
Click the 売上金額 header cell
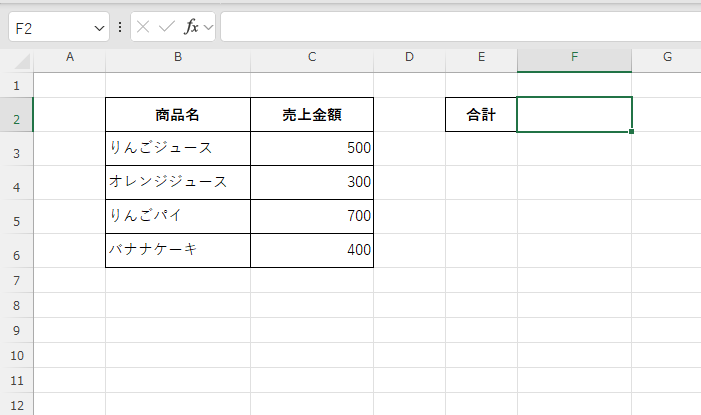click(x=312, y=114)
